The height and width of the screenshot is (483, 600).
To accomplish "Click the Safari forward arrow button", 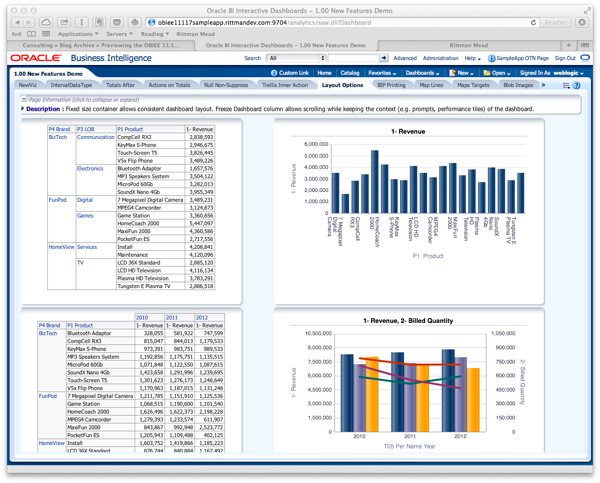I will click(29, 23).
